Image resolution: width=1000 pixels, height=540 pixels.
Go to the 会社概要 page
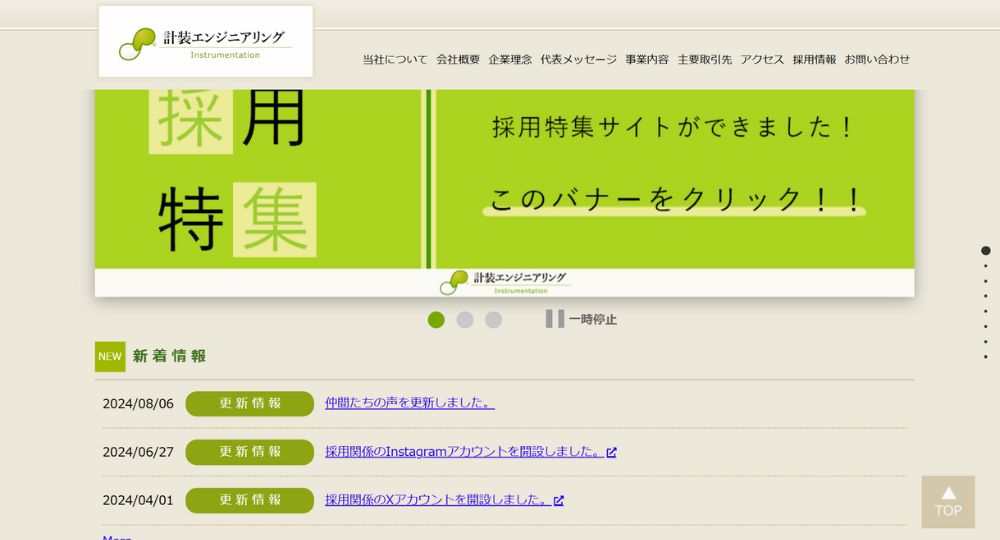point(458,59)
